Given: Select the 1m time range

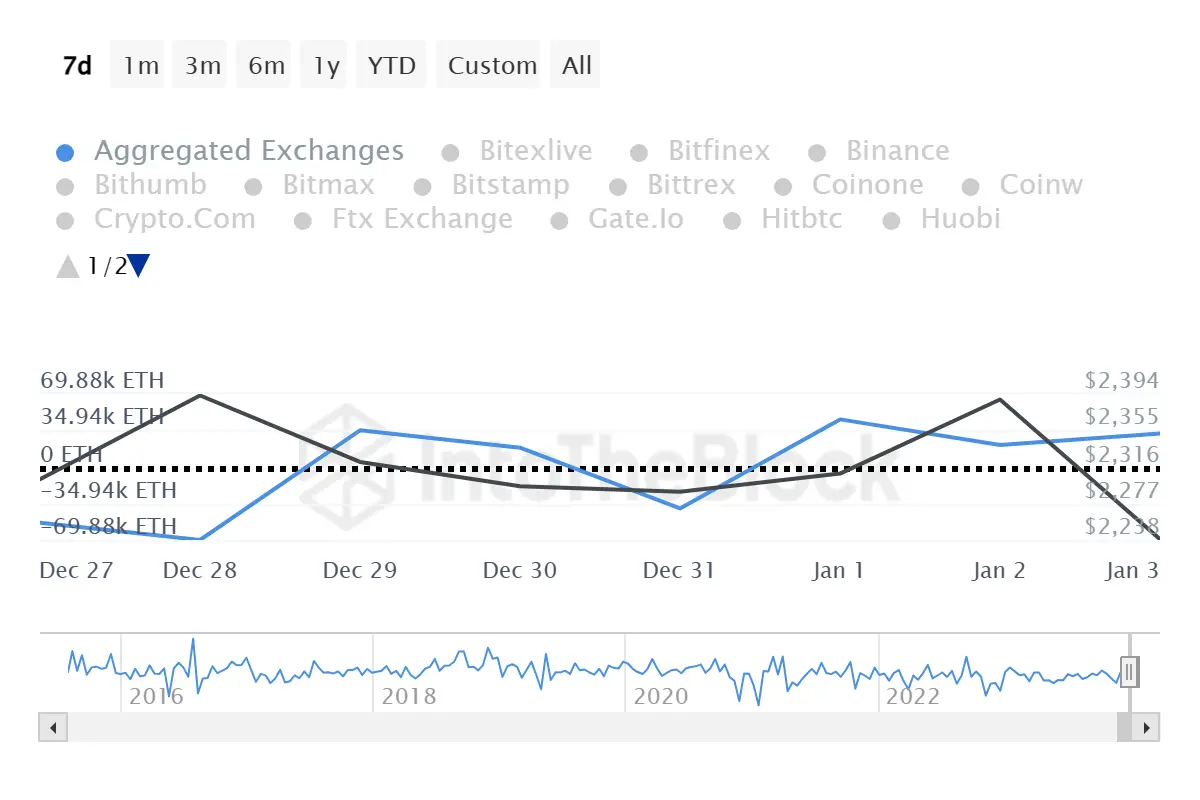Looking at the screenshot, I should point(141,65).
